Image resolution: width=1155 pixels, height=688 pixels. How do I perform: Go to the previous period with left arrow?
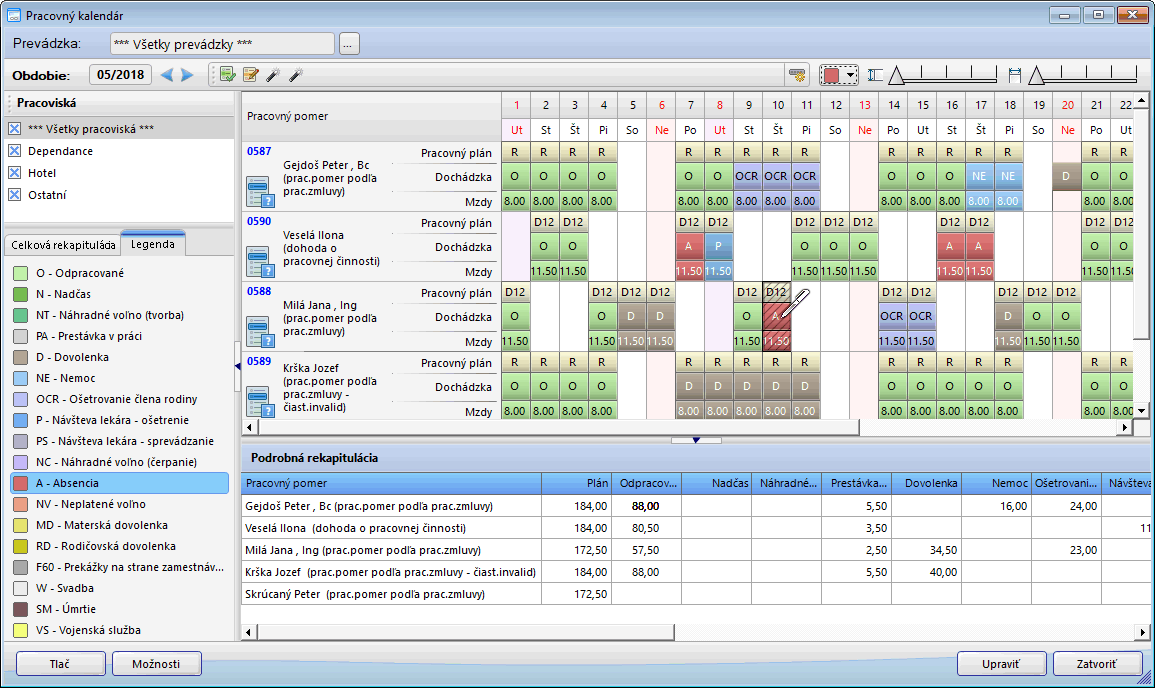pyautogui.click(x=167, y=75)
